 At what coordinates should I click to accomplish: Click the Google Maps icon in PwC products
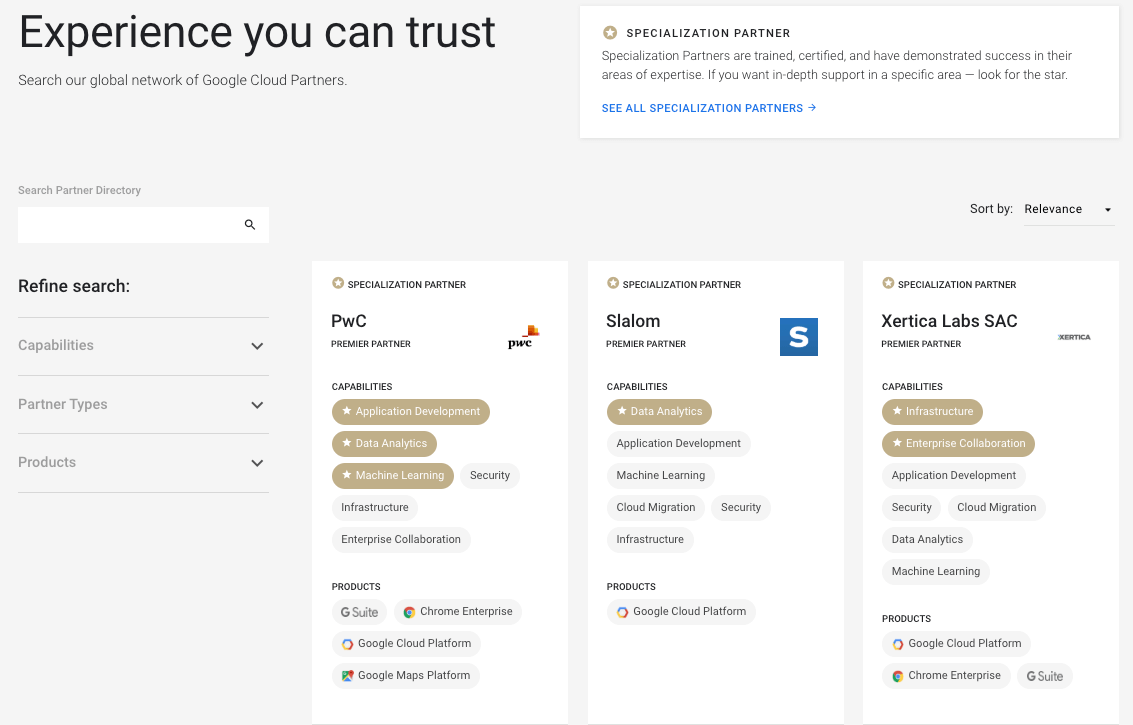pyautogui.click(x=348, y=676)
